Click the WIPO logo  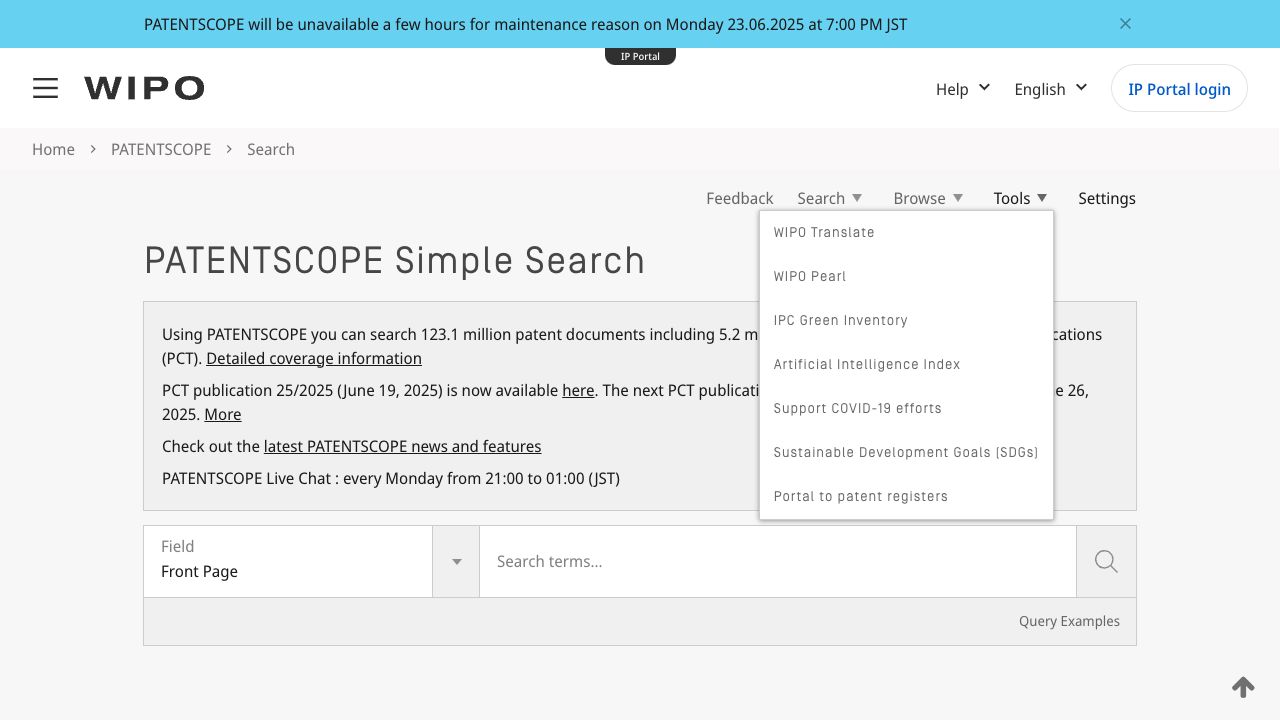[x=144, y=88]
